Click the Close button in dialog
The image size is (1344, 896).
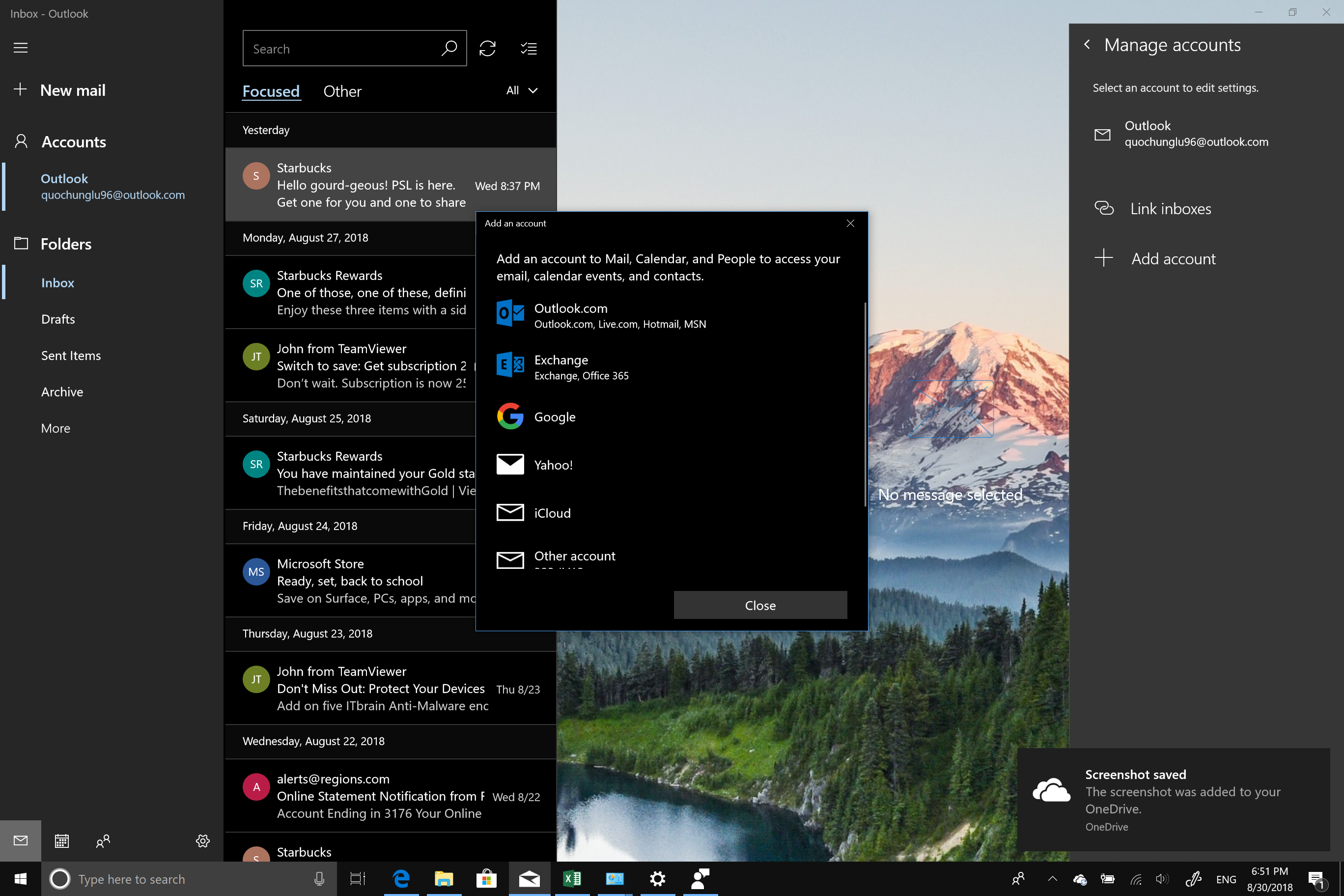[x=760, y=605]
